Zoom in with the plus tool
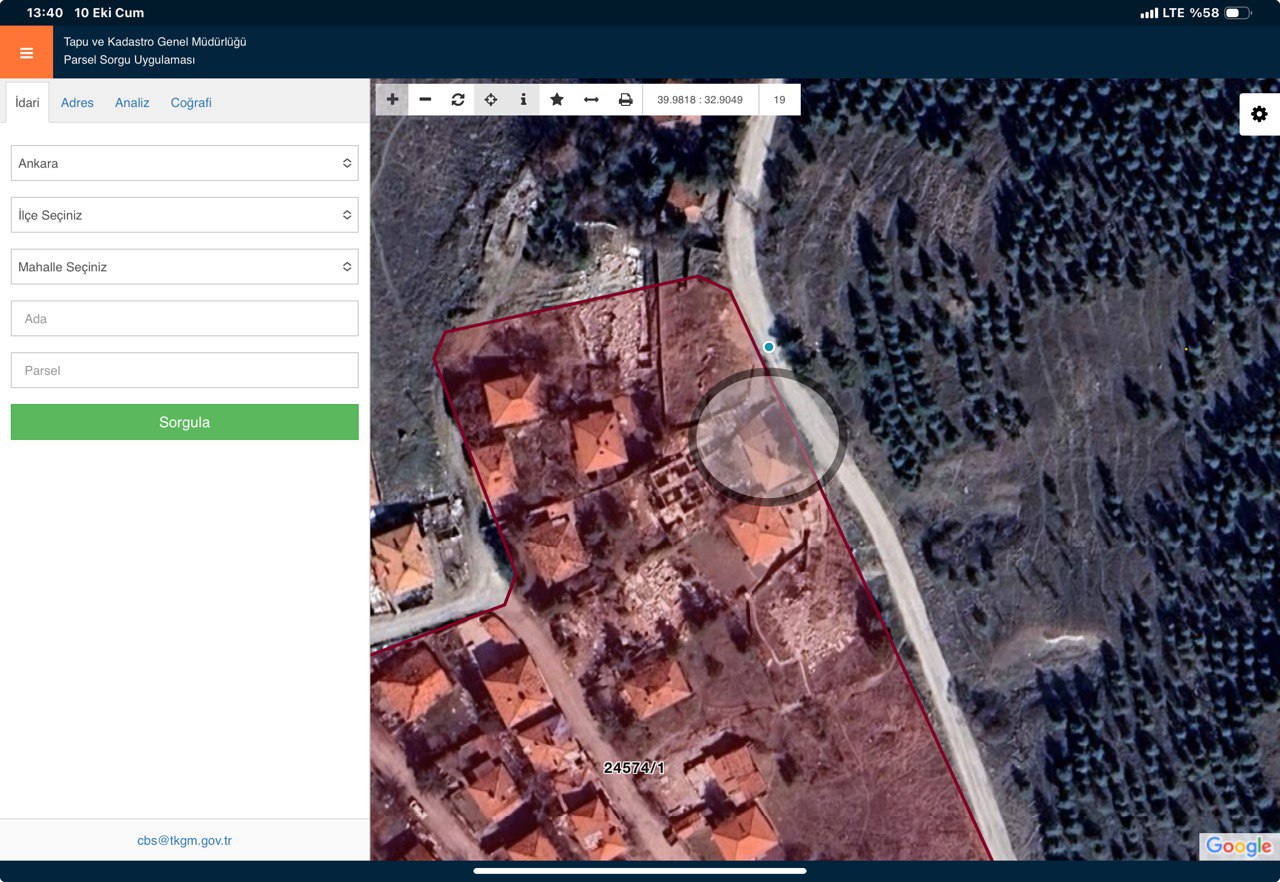Screen dimensions: 1280x882 tap(392, 100)
